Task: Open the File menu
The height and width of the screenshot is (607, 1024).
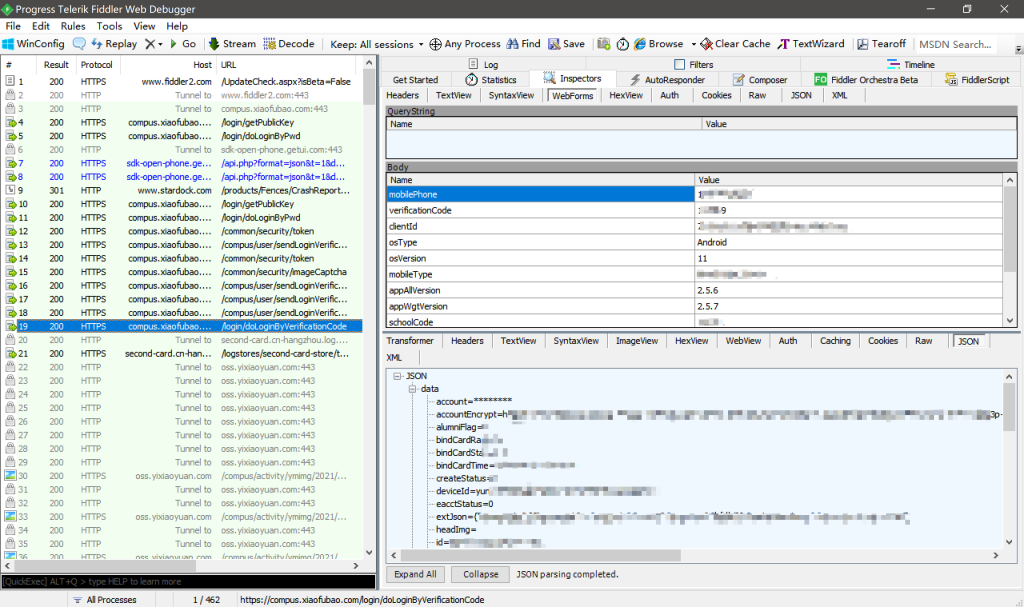Action: [13, 26]
